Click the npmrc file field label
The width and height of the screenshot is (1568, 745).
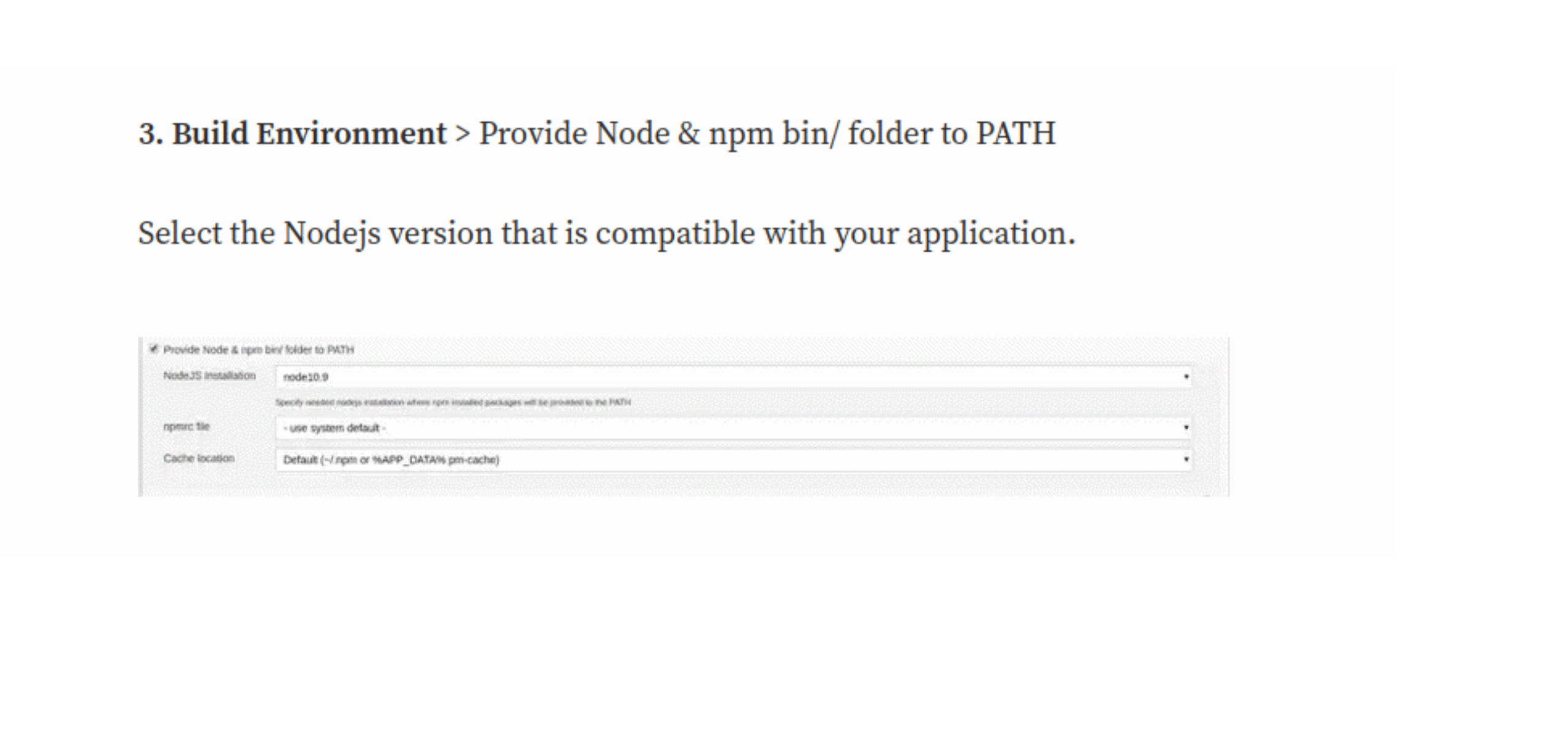pyautogui.click(x=186, y=426)
